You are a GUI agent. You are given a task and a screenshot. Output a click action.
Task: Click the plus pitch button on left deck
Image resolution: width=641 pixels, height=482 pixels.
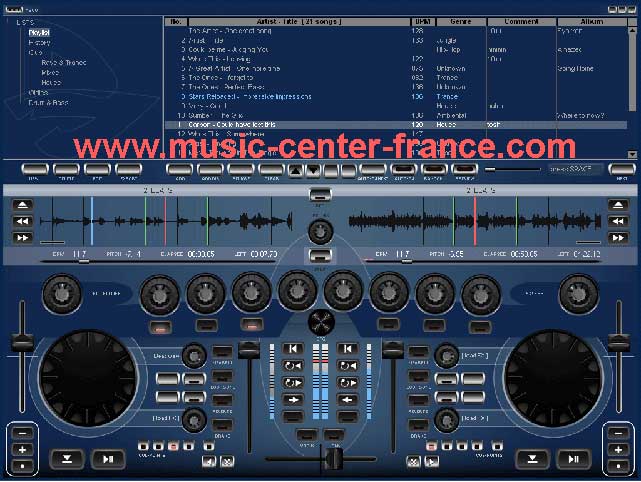22,449
